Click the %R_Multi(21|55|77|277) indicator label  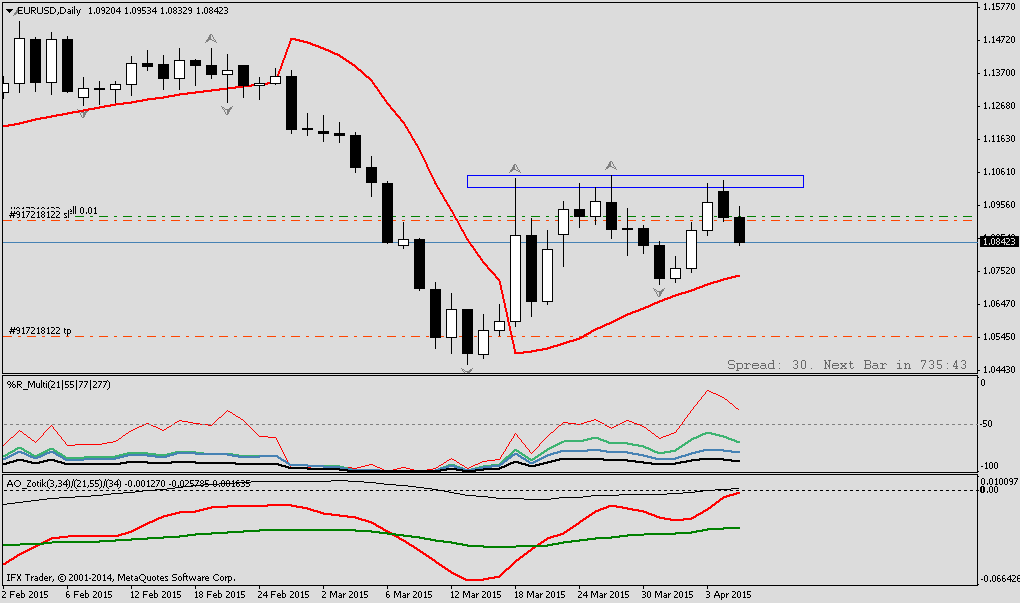(59, 384)
